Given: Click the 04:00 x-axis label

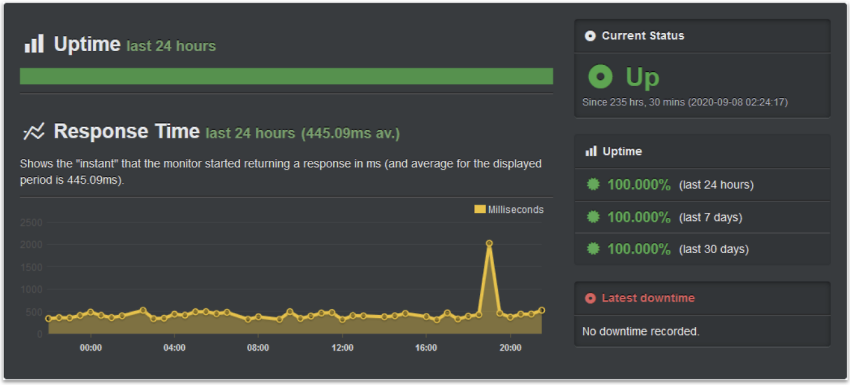Looking at the screenshot, I should 175,348.
